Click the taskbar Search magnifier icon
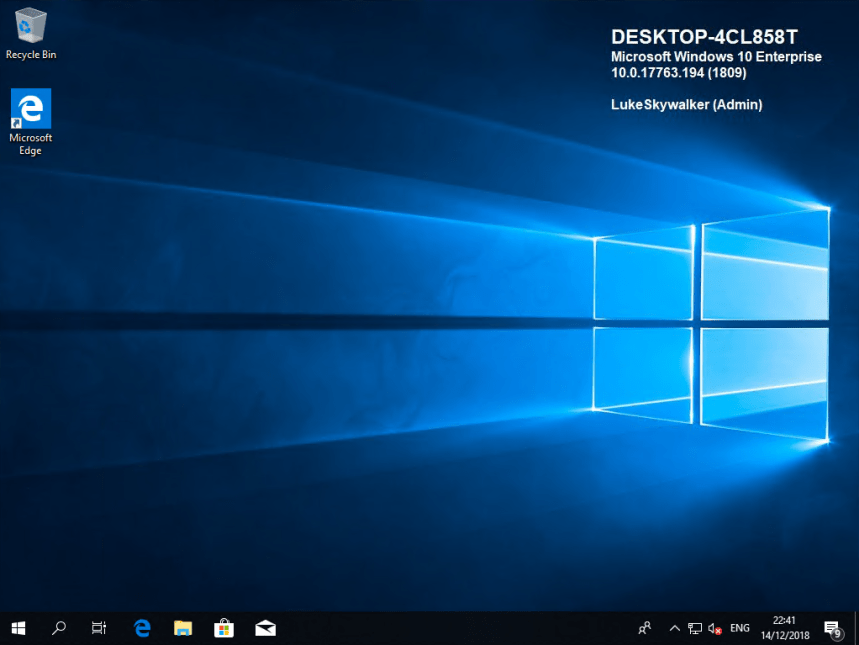The width and height of the screenshot is (859, 645). point(59,628)
